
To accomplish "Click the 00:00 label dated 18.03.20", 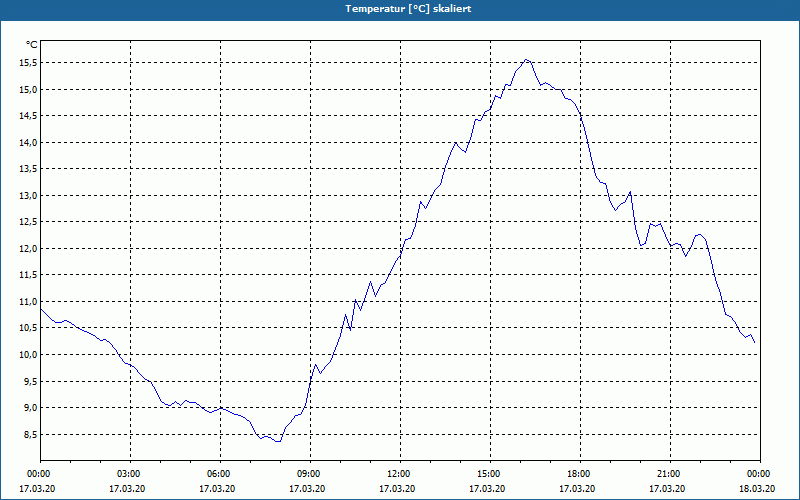I will pos(760,474).
